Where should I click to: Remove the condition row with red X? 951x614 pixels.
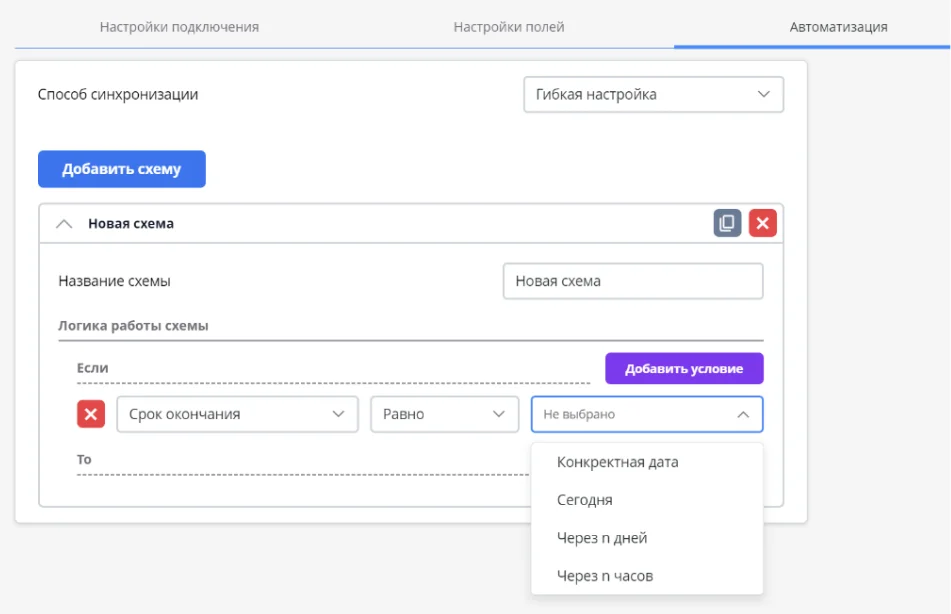(91, 414)
